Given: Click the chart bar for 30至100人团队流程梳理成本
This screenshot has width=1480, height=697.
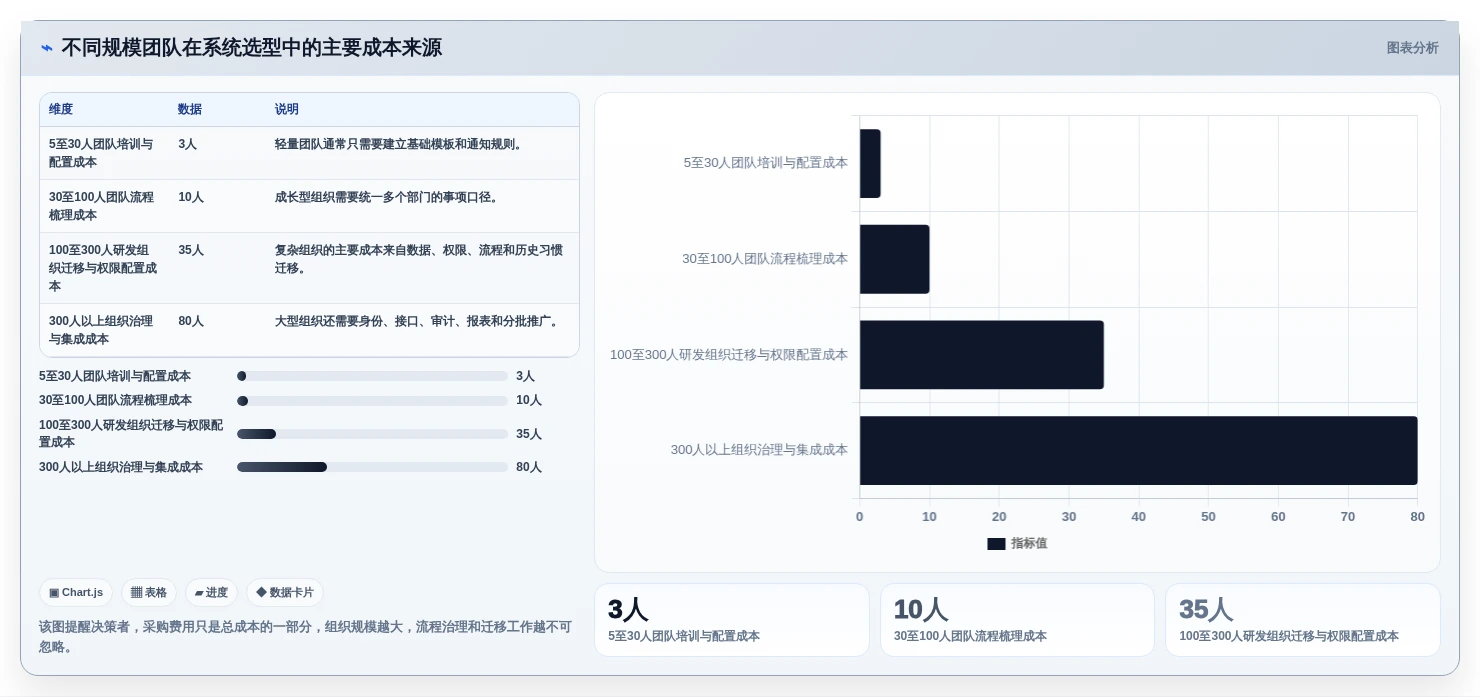Looking at the screenshot, I should 895,259.
